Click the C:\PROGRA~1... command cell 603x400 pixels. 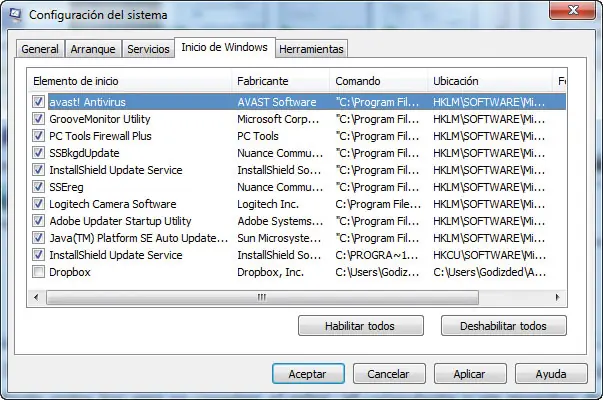click(377, 255)
